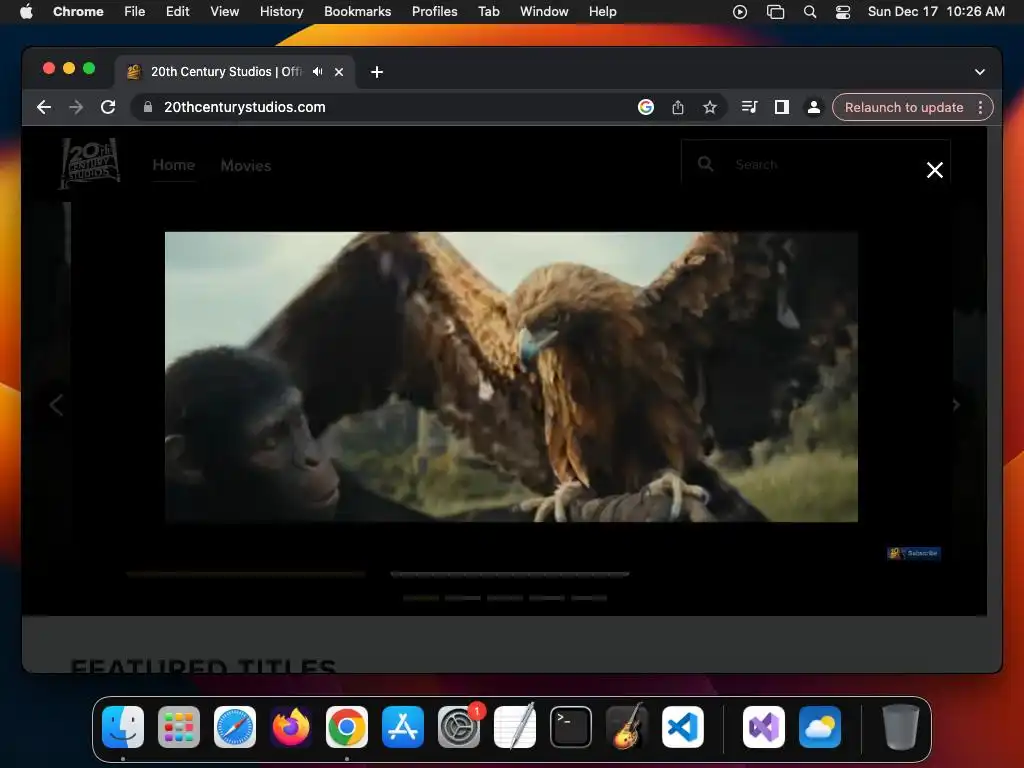Open the Home navigation link
Viewport: 1024px width, 768px height.
174,165
